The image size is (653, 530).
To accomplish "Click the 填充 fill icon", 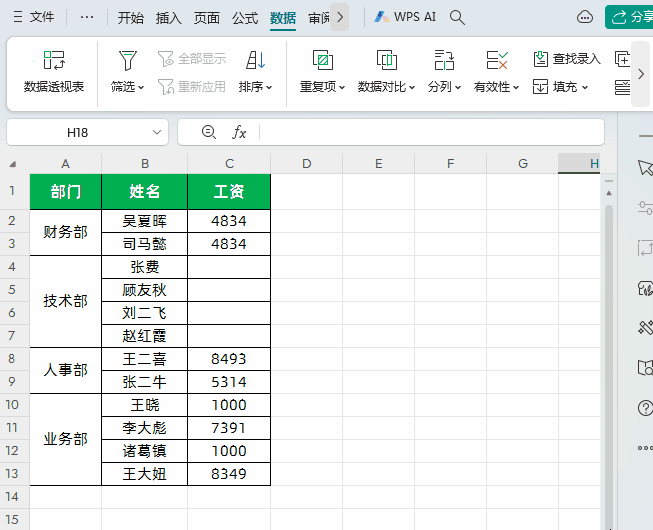I will pyautogui.click(x=540, y=87).
